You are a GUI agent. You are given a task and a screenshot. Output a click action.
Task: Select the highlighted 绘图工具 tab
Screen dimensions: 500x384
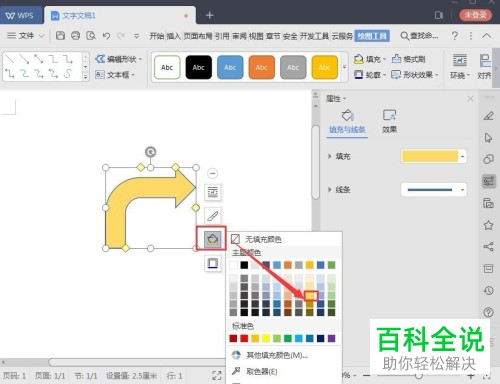(372, 36)
